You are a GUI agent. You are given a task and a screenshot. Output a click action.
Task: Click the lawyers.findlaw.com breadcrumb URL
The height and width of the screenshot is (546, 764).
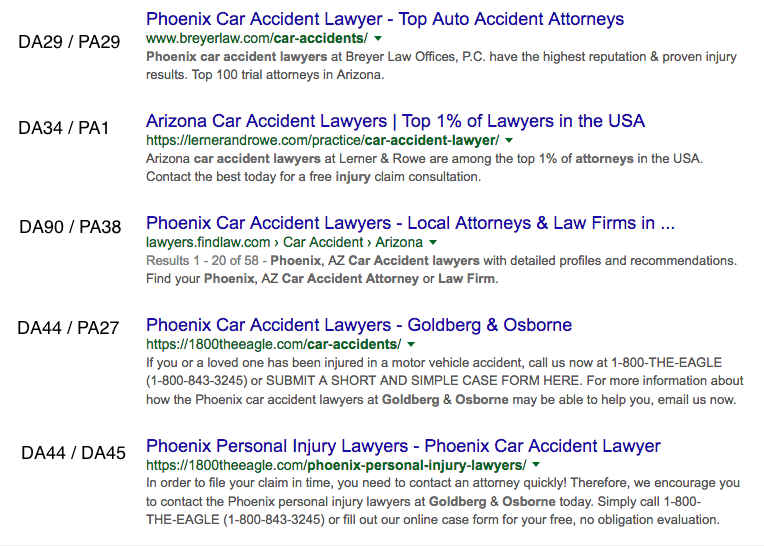tap(285, 242)
